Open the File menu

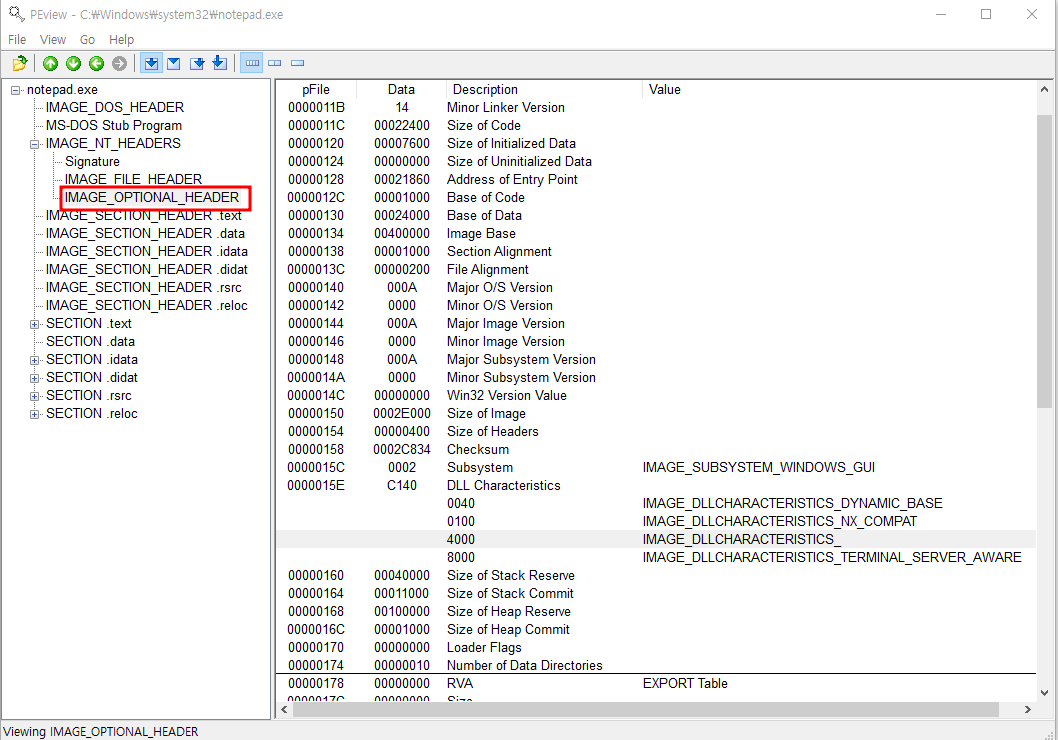[17, 40]
